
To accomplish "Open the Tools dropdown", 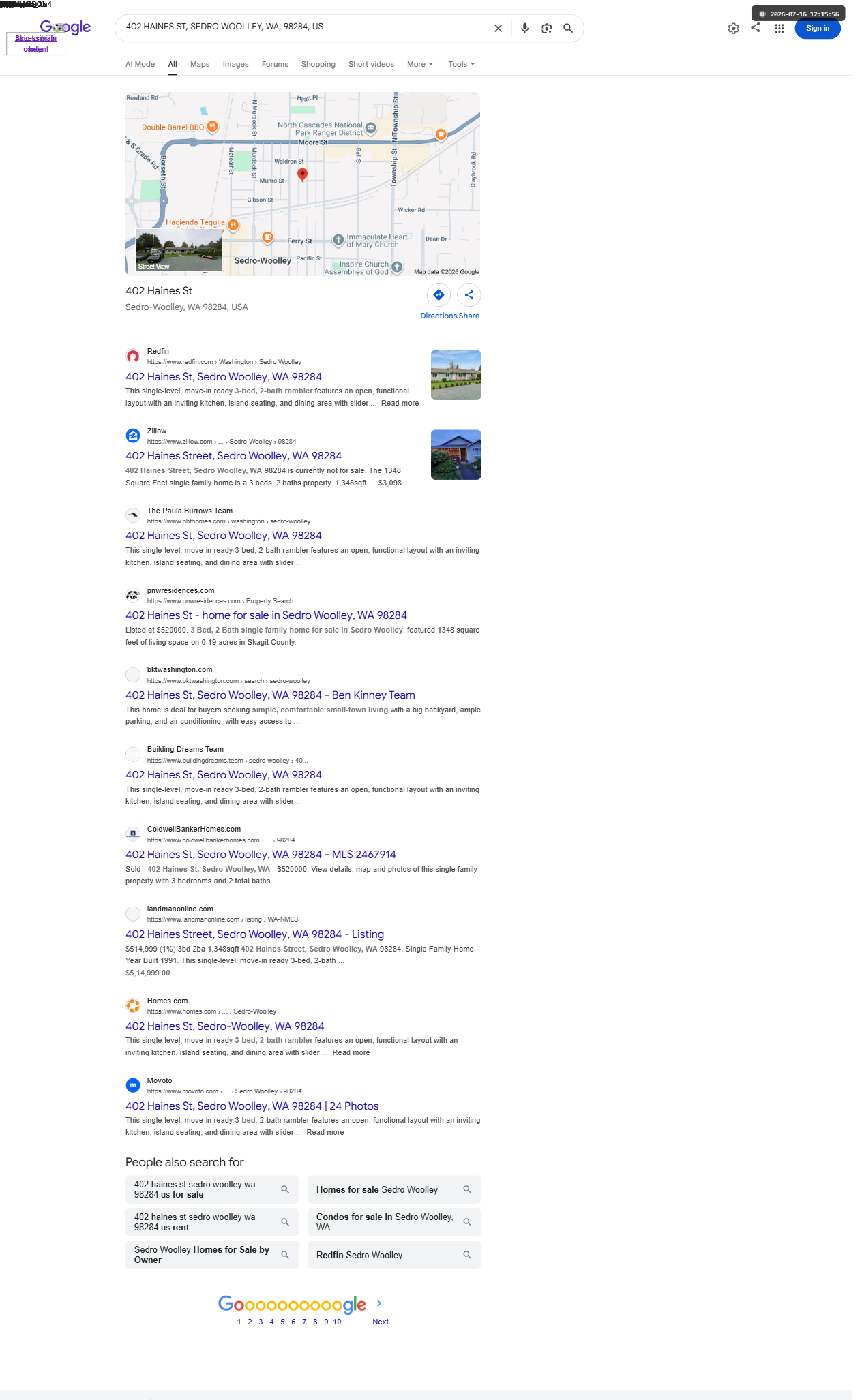I will tap(462, 64).
